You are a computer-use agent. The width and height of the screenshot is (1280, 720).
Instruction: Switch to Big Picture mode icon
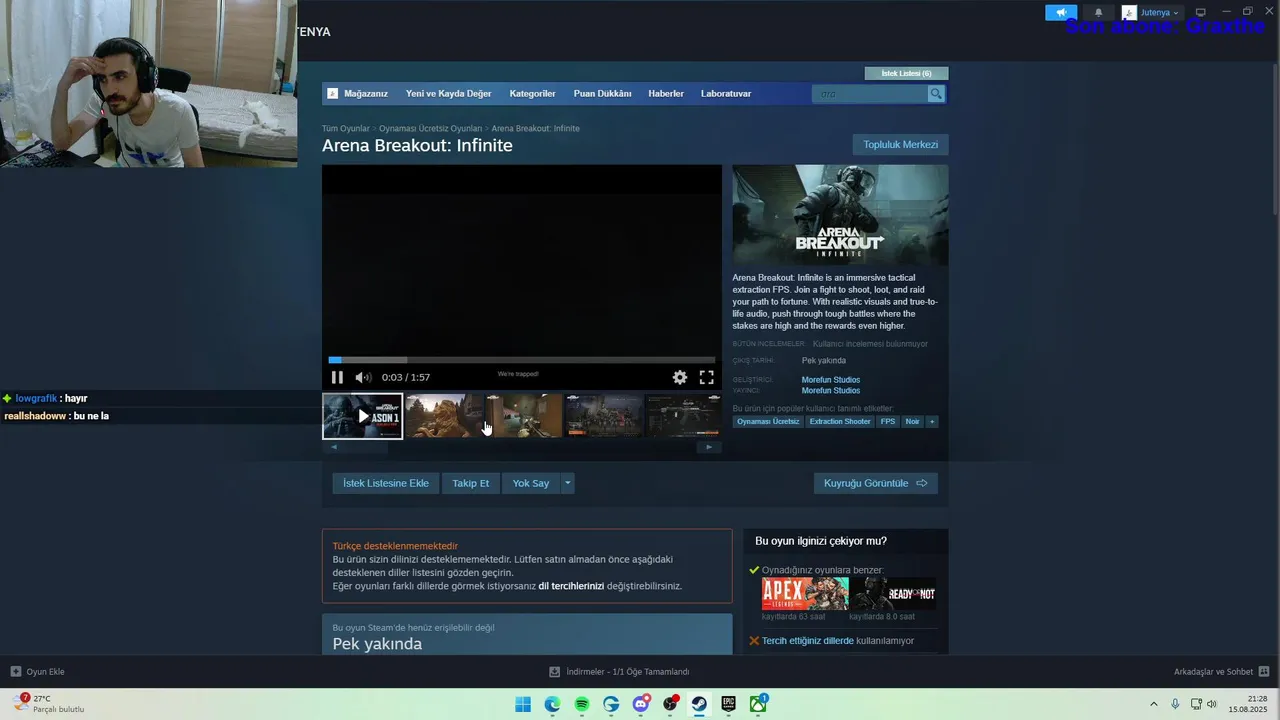pyautogui.click(x=1201, y=12)
